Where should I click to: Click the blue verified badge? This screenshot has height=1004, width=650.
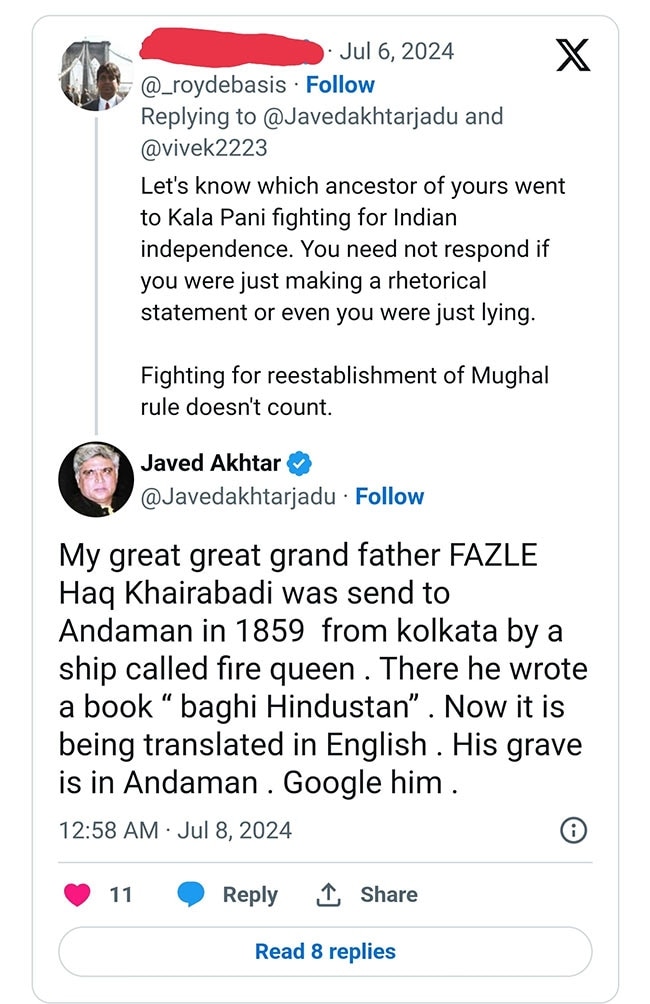tap(299, 463)
